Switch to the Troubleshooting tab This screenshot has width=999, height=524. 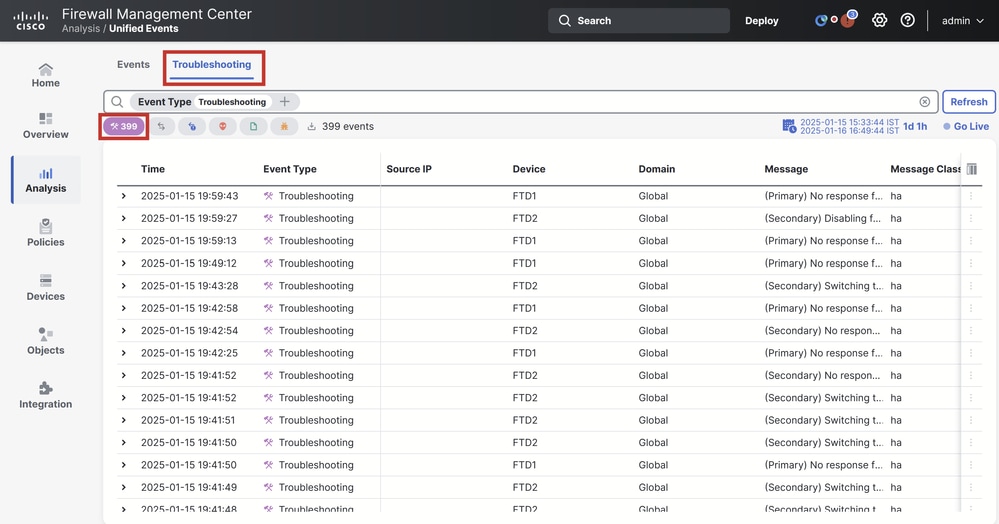pyautogui.click(x=212, y=64)
